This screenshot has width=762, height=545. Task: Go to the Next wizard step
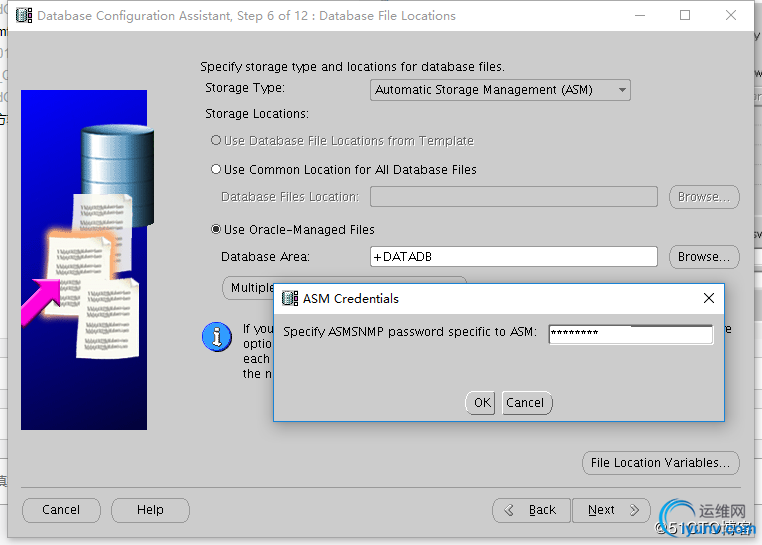[612, 510]
